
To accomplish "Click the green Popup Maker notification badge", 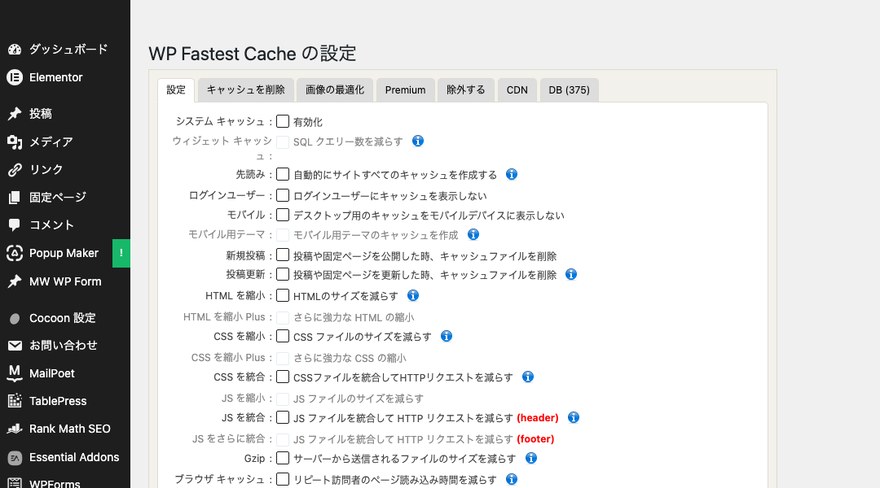I will point(121,253).
